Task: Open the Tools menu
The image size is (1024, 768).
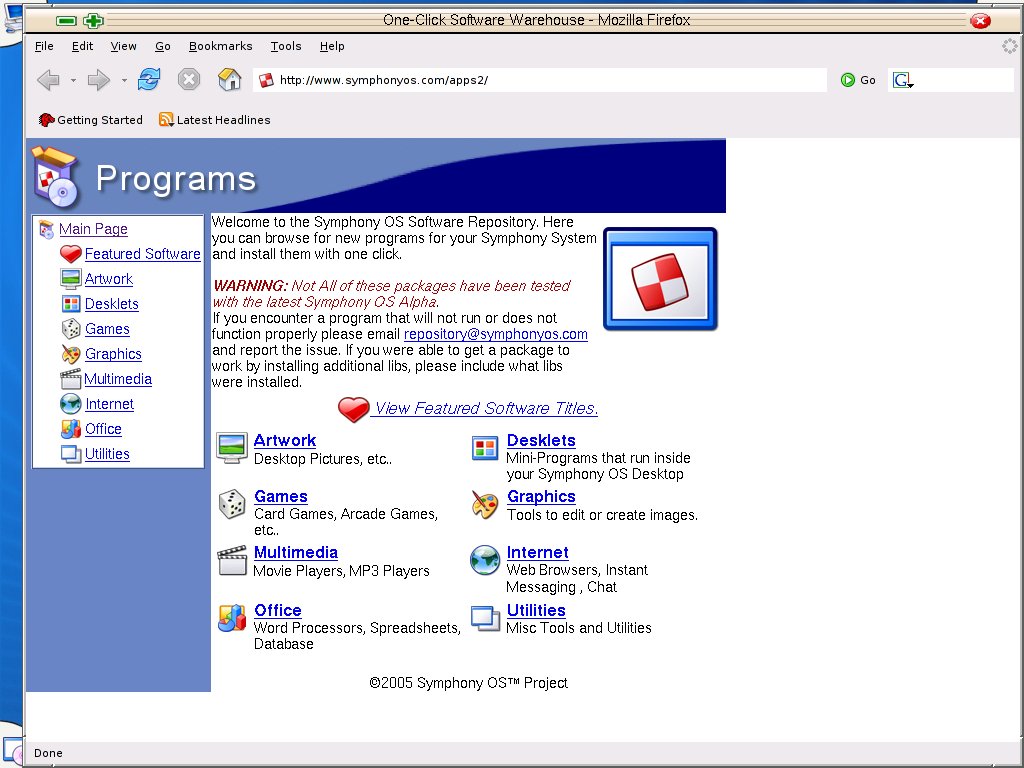Action: click(x=286, y=46)
